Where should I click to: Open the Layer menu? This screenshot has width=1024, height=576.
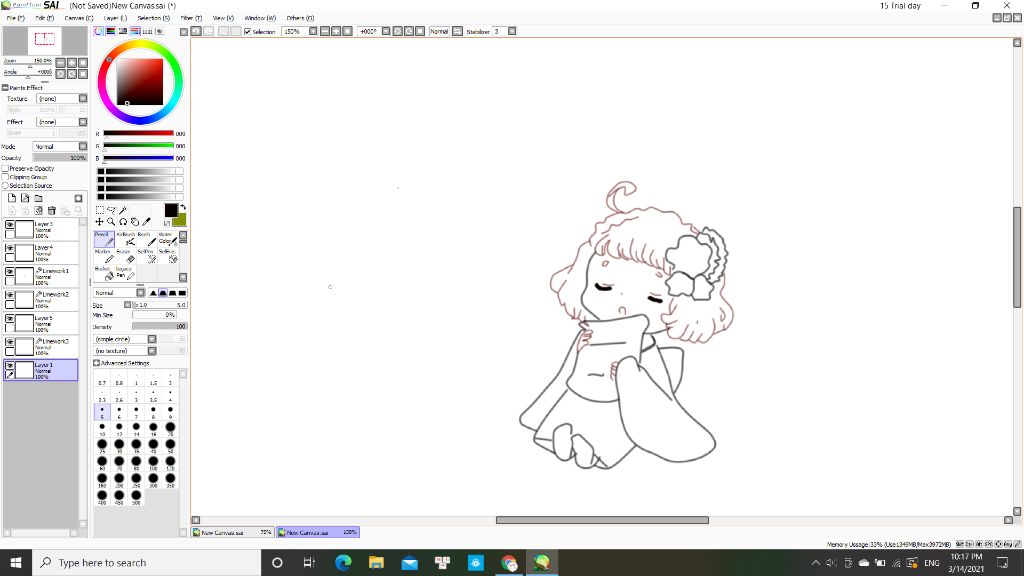[115, 18]
